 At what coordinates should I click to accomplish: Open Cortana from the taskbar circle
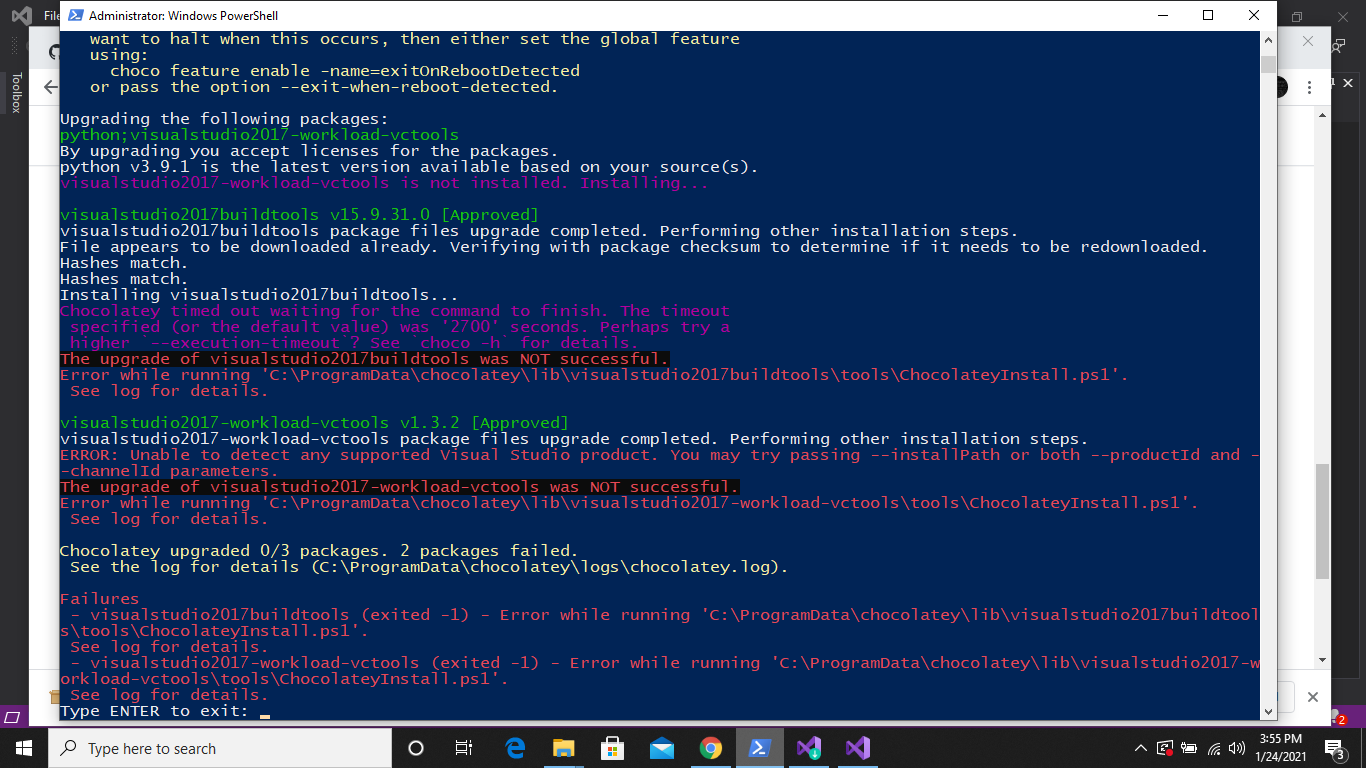[416, 748]
